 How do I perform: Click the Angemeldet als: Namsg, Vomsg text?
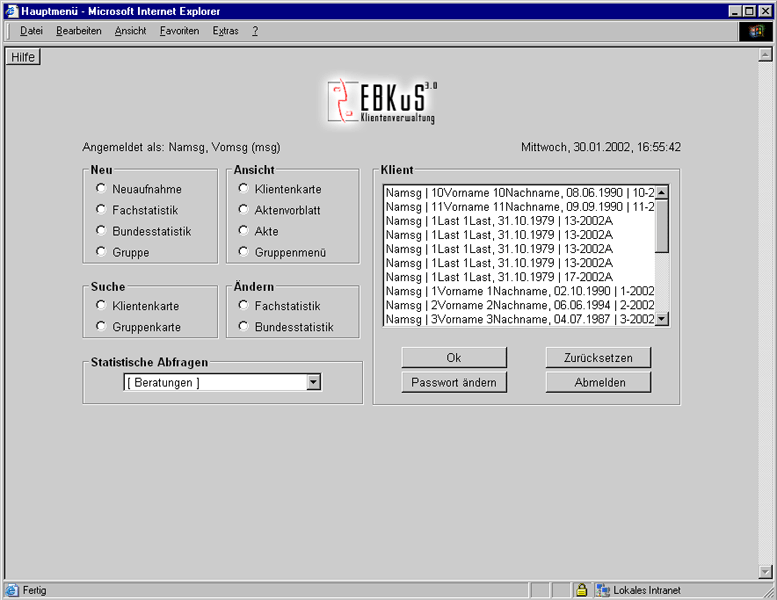[181, 147]
